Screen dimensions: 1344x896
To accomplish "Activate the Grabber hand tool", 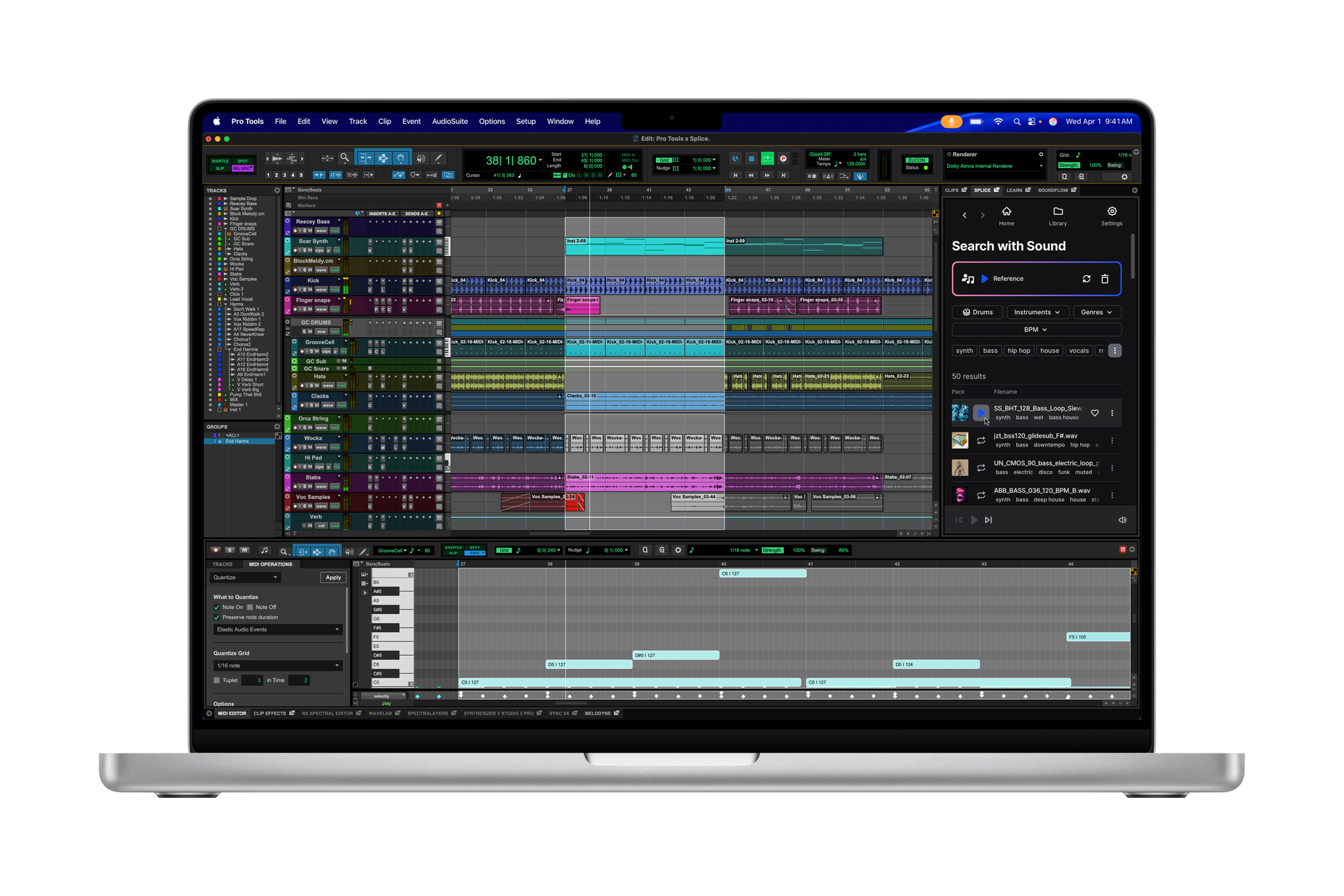I will [400, 157].
